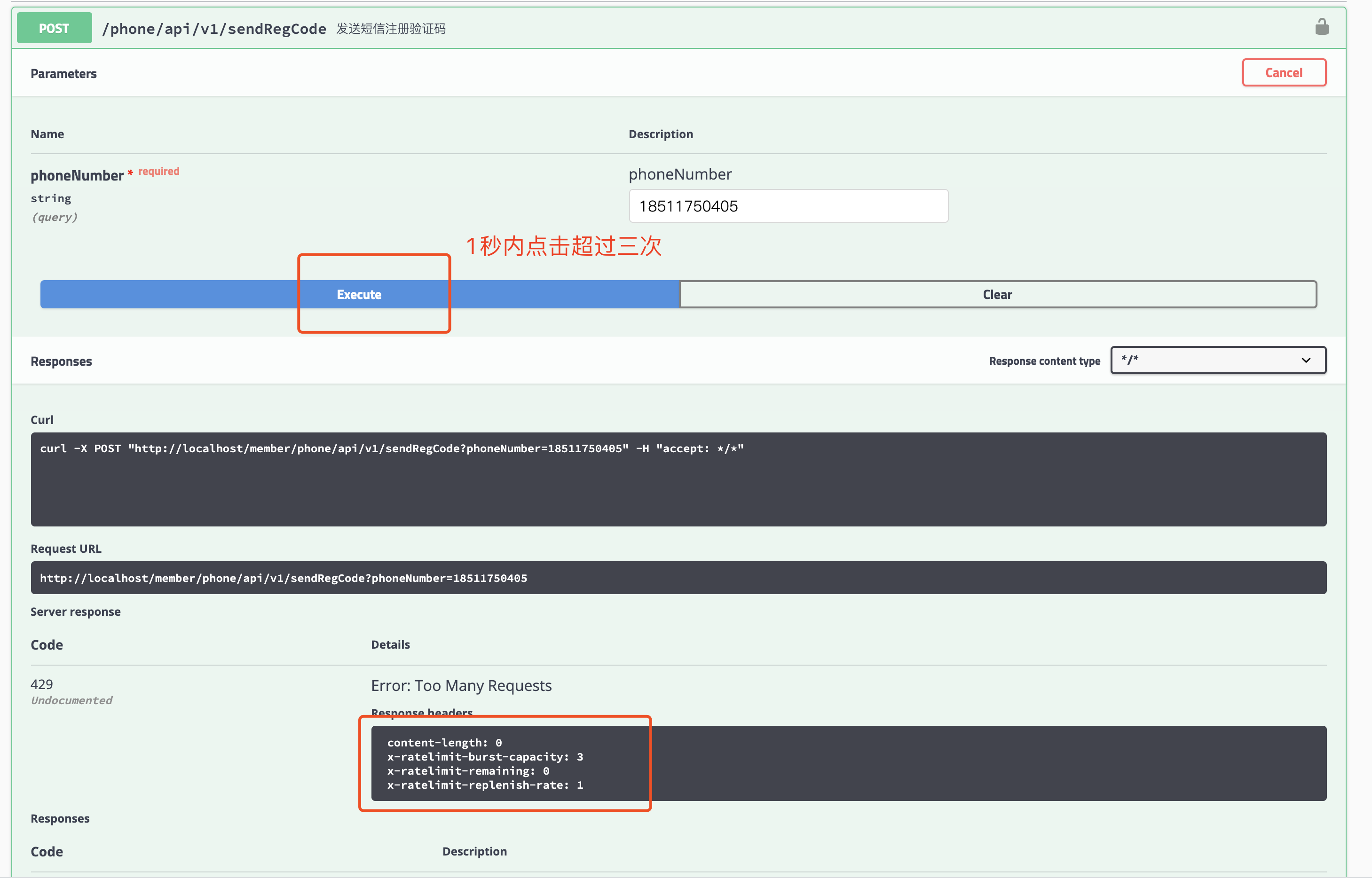The image size is (1372, 879).
Task: Click the 'Undocumented' label under 429
Action: (x=71, y=700)
